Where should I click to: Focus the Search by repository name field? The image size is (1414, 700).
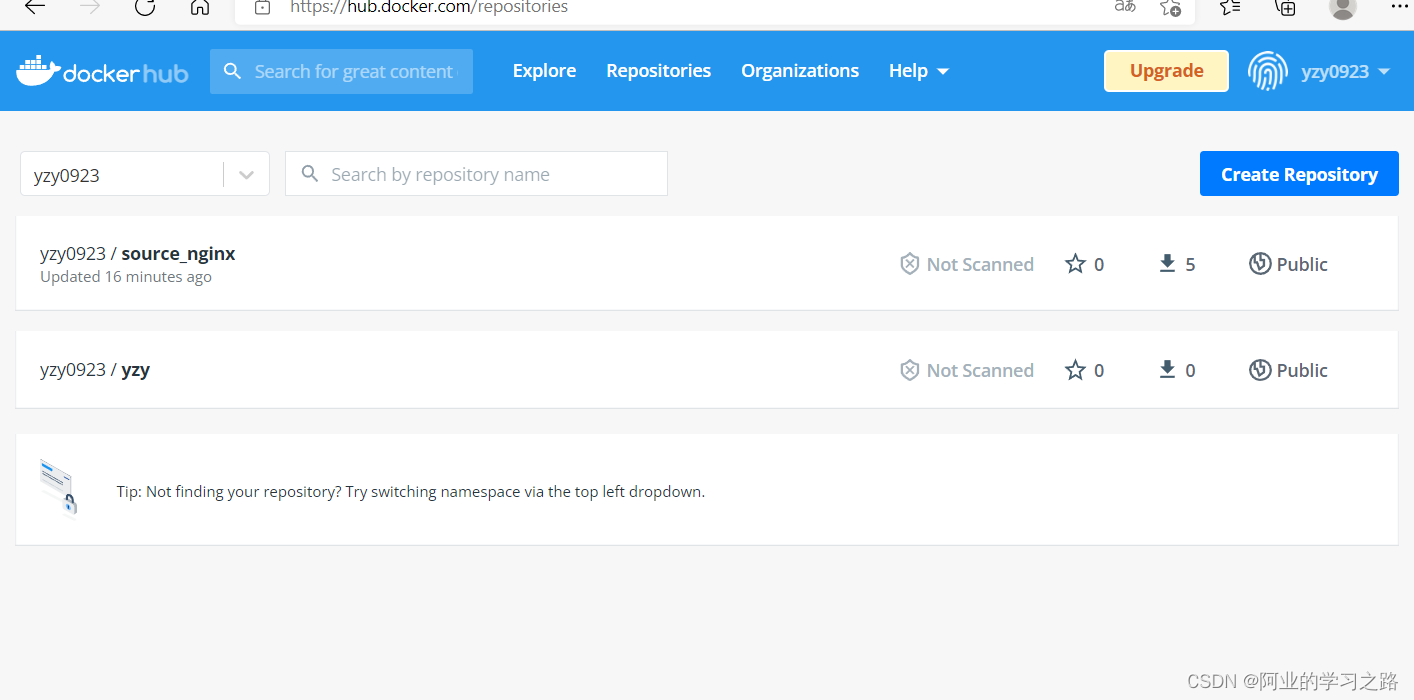(x=476, y=174)
